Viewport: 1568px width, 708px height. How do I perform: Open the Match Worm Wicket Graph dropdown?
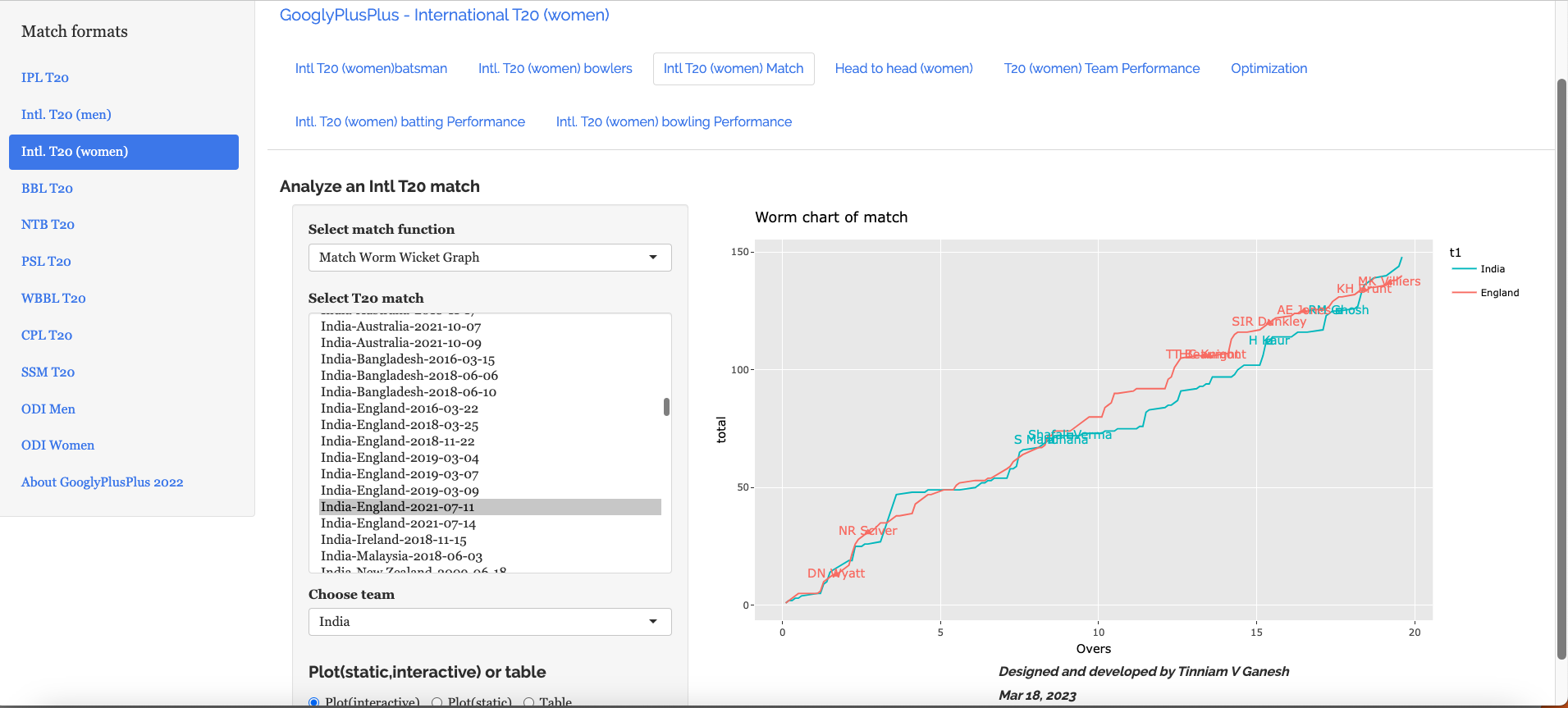pos(489,258)
